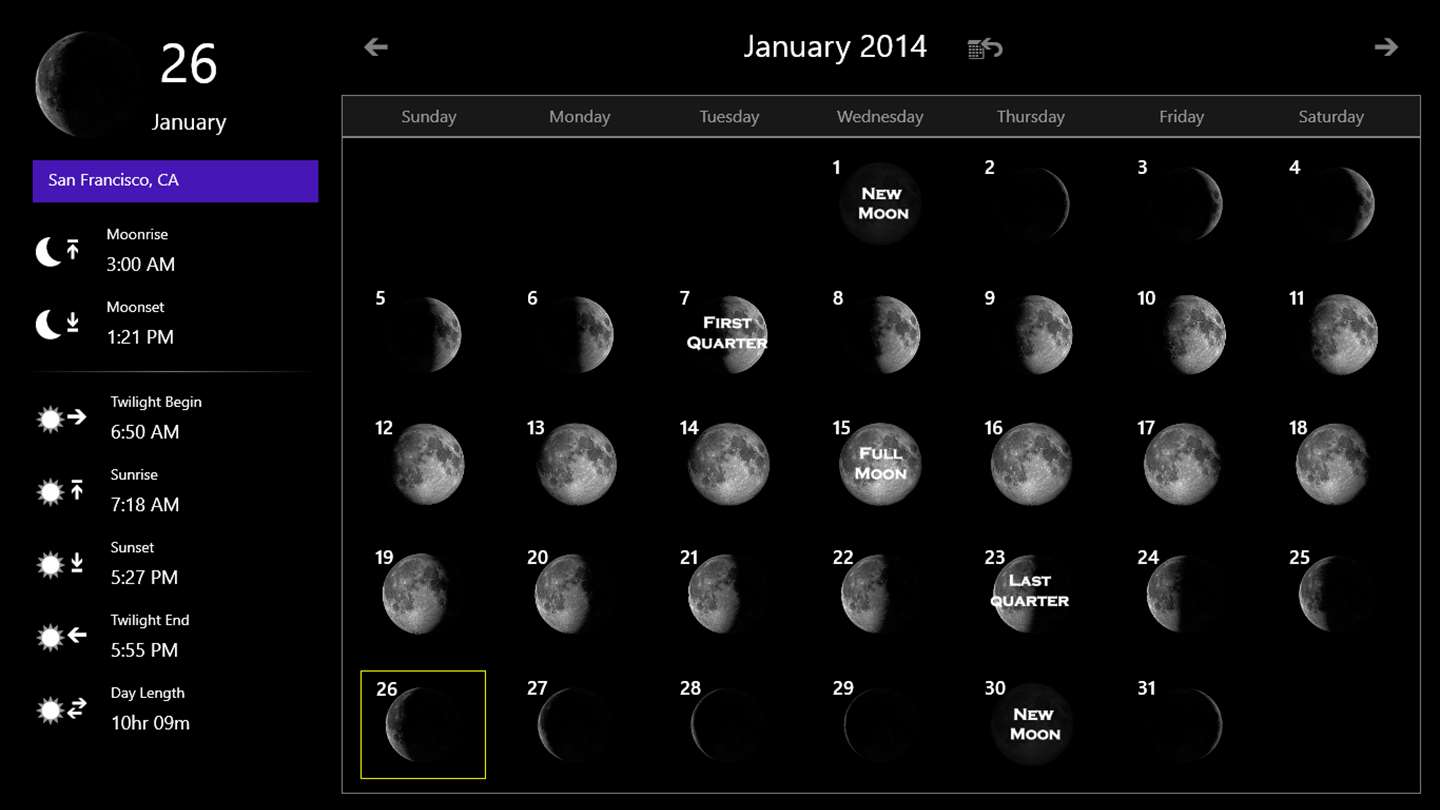The image size is (1440, 810).
Task: Select January 19 in the calendar
Action: 422,593
